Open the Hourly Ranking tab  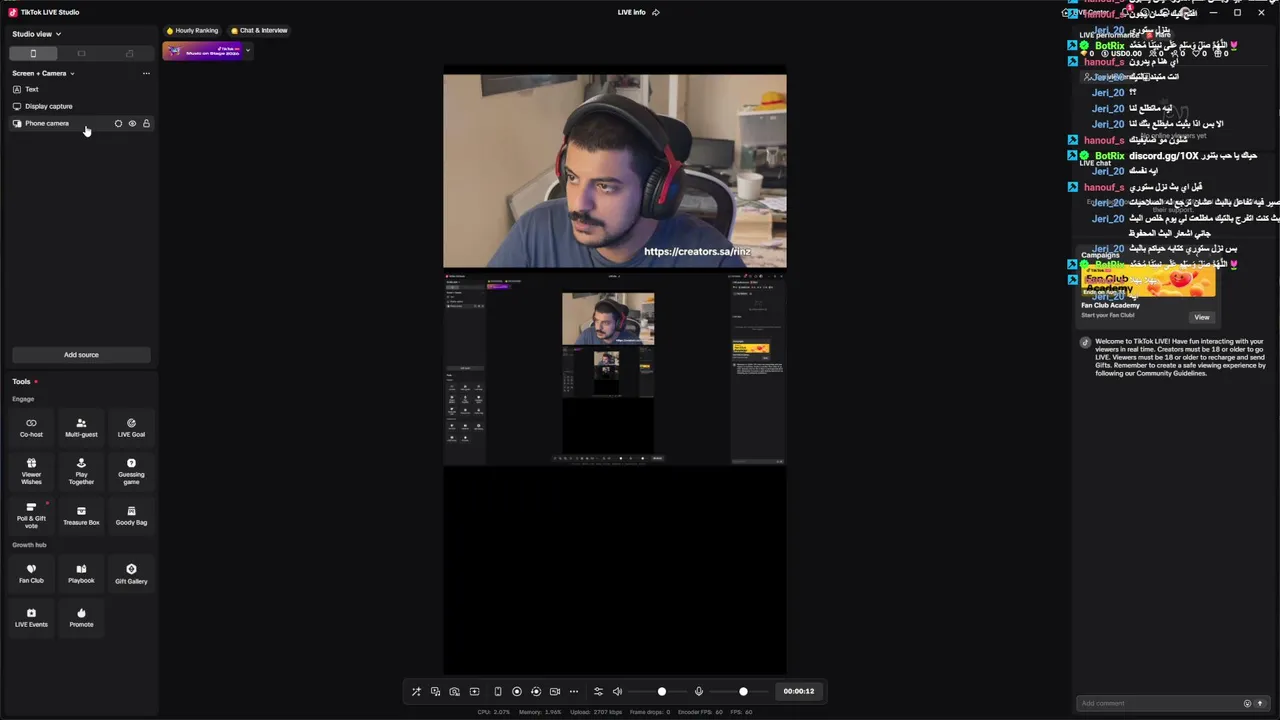coord(192,30)
